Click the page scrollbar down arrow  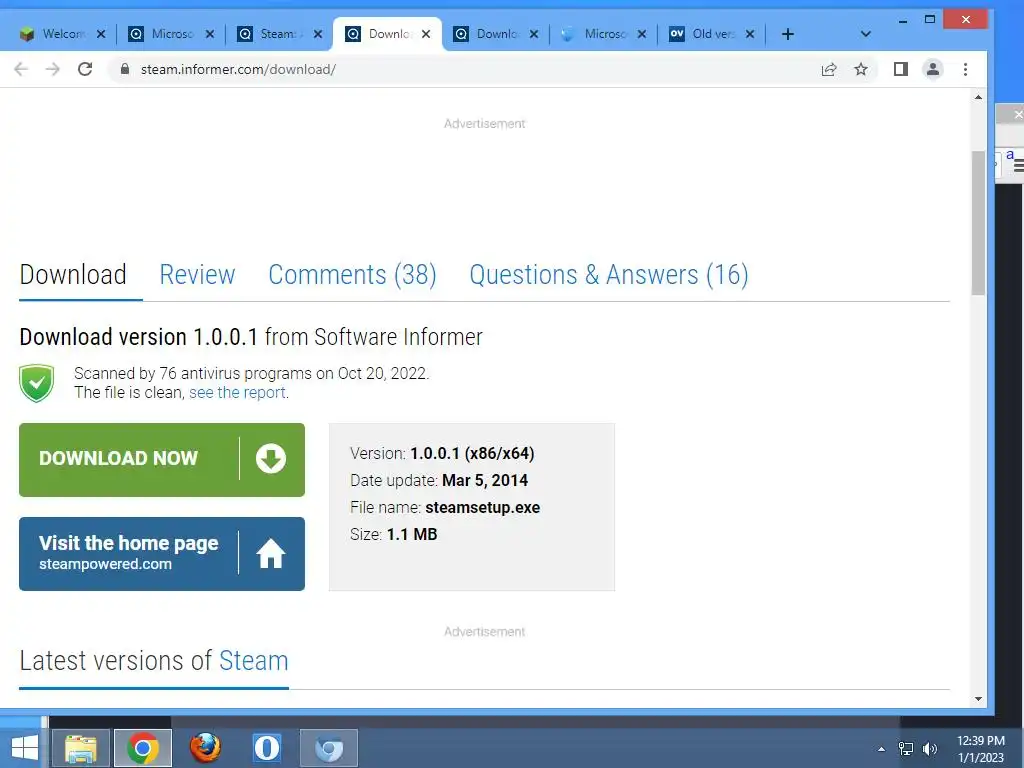(978, 699)
